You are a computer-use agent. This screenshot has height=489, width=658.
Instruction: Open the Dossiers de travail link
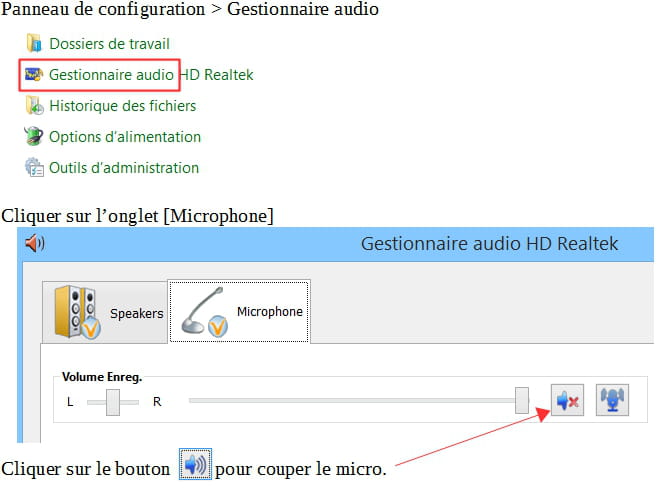tap(109, 44)
